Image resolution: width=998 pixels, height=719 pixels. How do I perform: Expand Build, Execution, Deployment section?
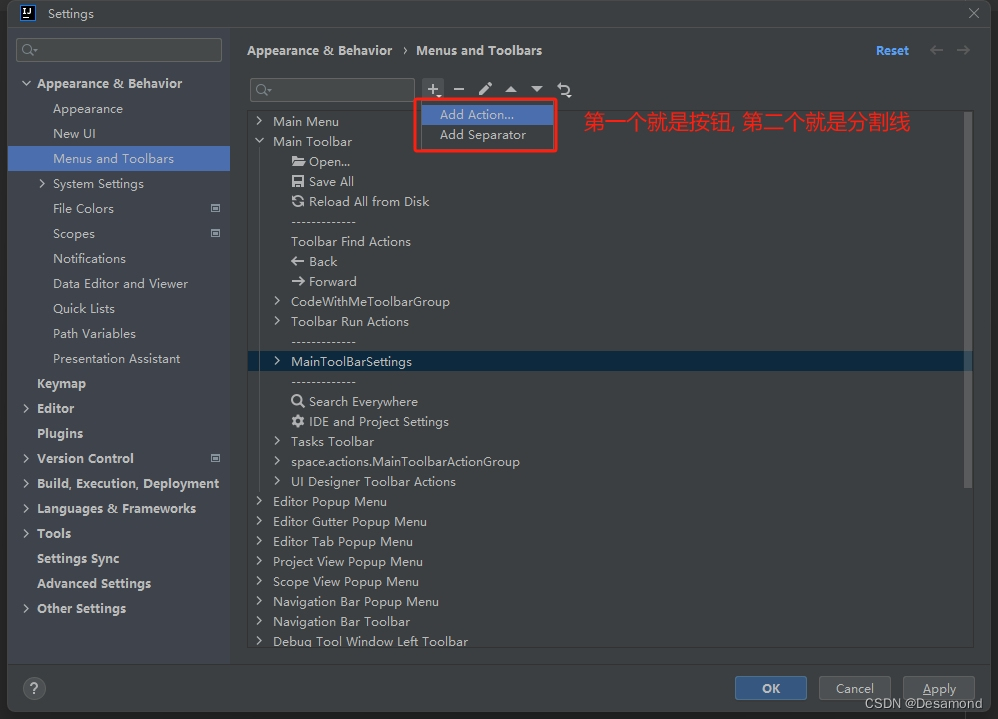pos(26,483)
